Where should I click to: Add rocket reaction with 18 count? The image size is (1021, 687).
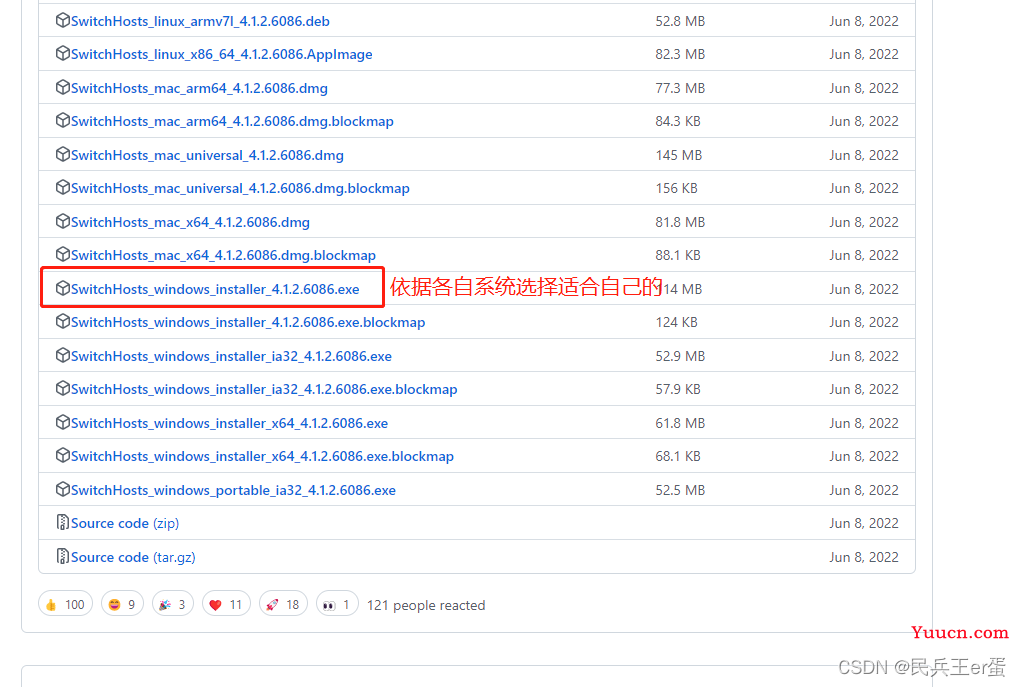click(283, 604)
